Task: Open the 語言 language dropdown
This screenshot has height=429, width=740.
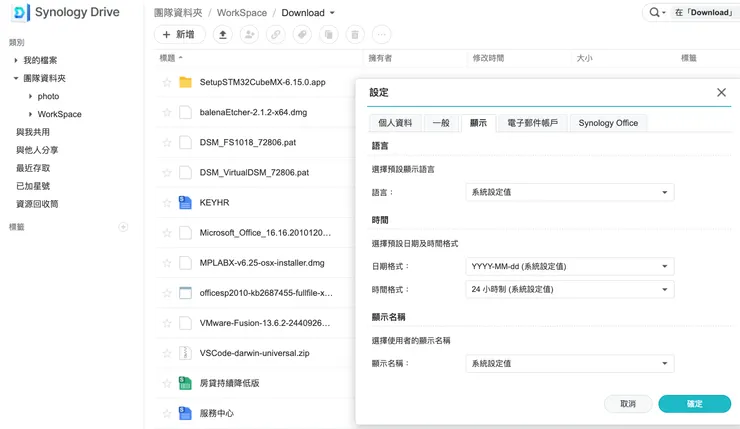Action: [570, 192]
